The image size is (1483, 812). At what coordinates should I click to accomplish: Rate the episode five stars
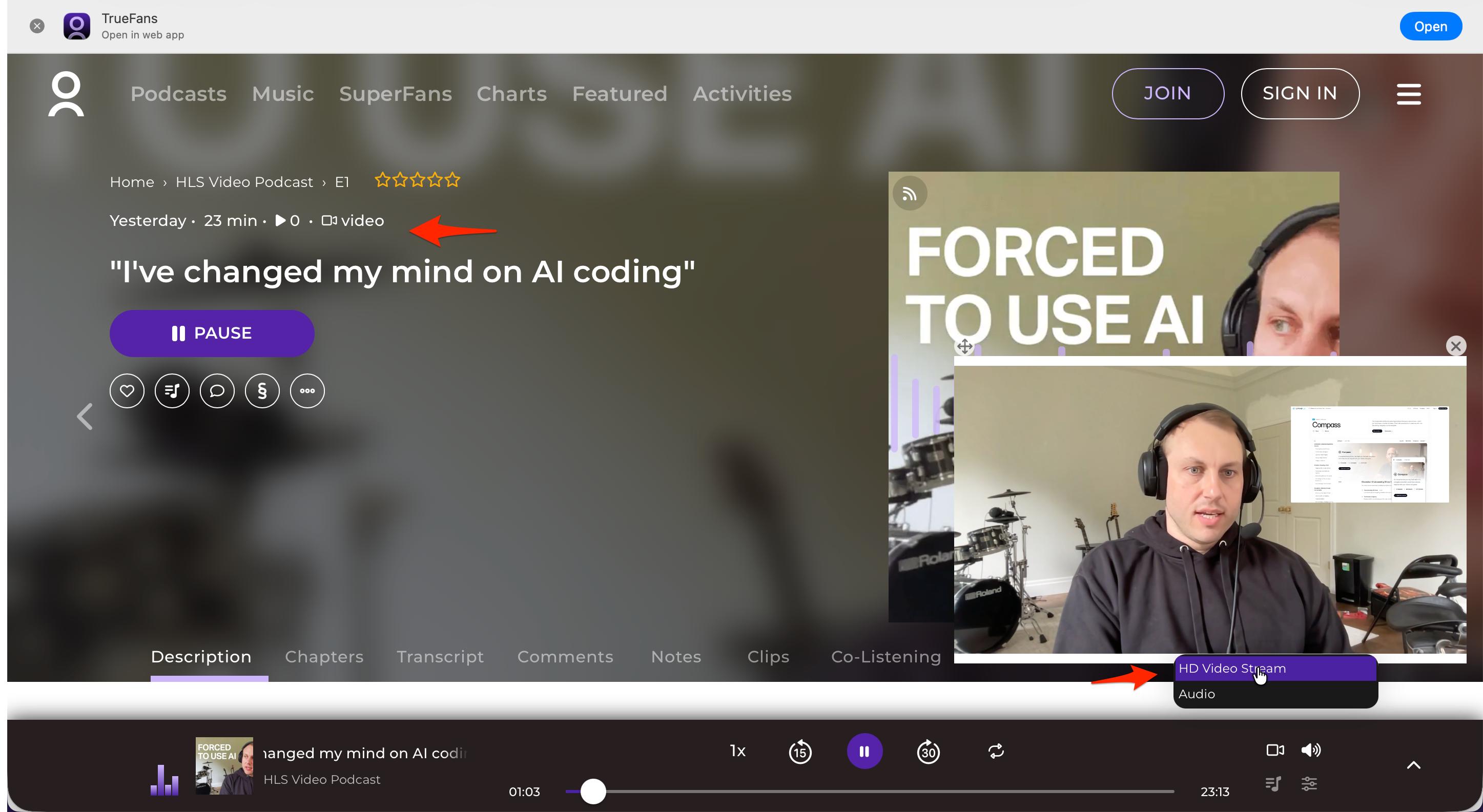[x=452, y=180]
